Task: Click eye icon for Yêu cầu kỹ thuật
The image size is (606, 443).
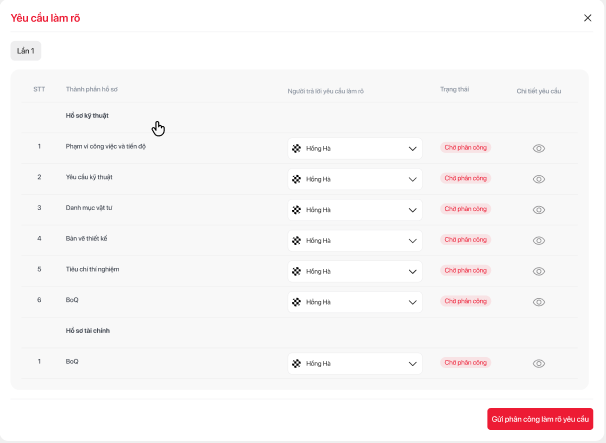Action: pyautogui.click(x=538, y=179)
